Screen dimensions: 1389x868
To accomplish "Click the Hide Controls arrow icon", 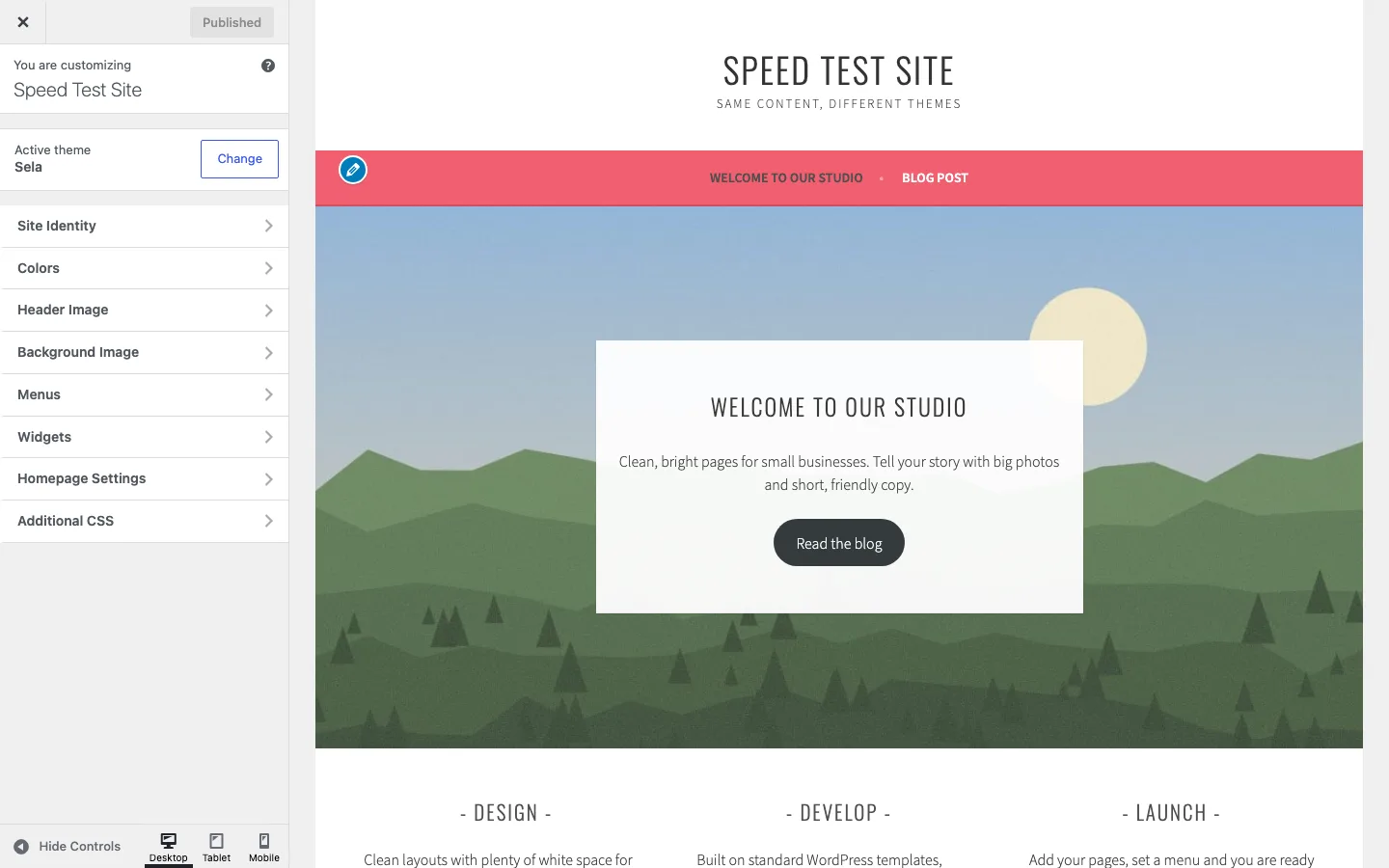I will click(x=21, y=847).
